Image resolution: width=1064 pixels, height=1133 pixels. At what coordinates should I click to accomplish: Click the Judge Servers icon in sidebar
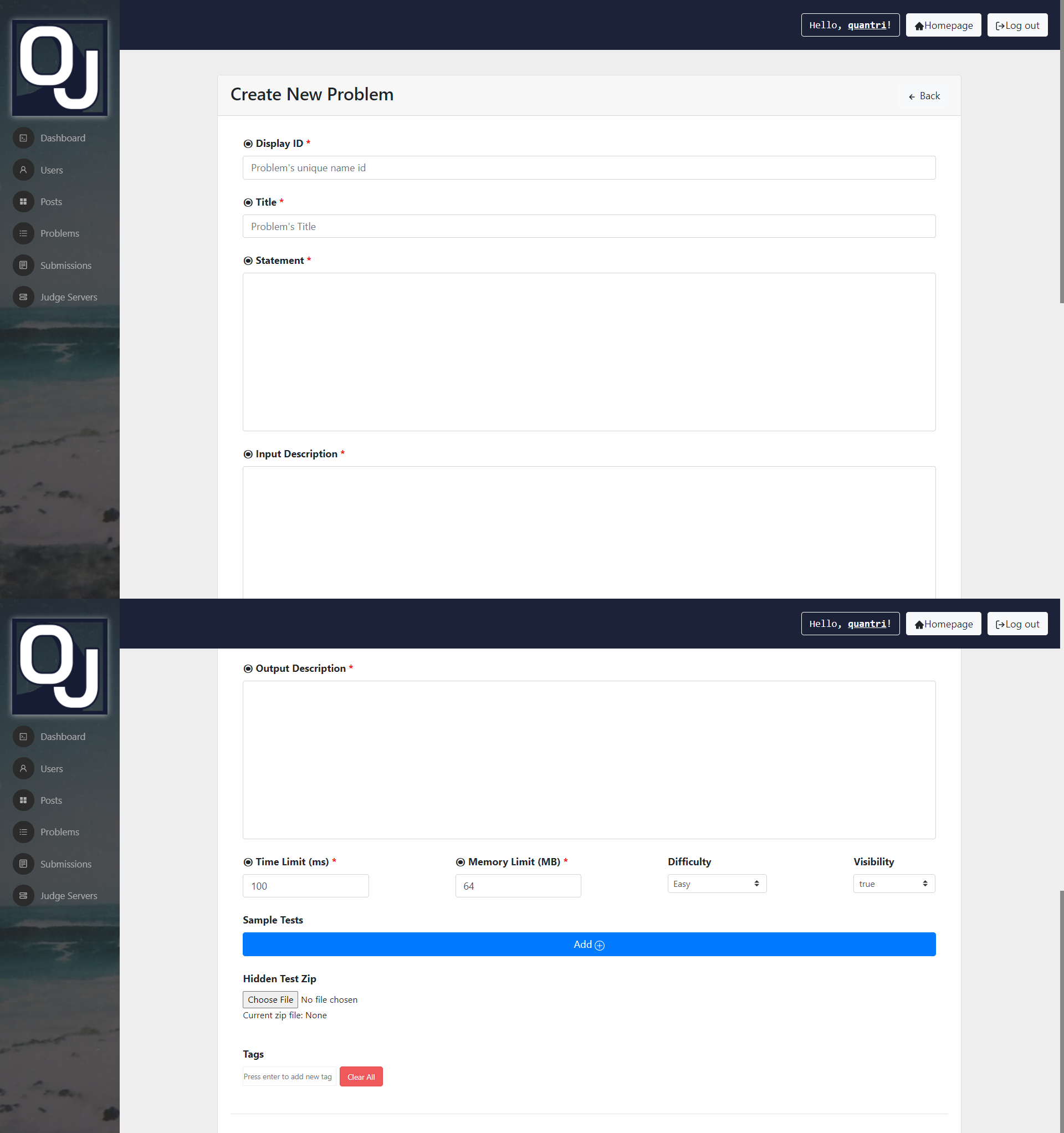coord(22,296)
